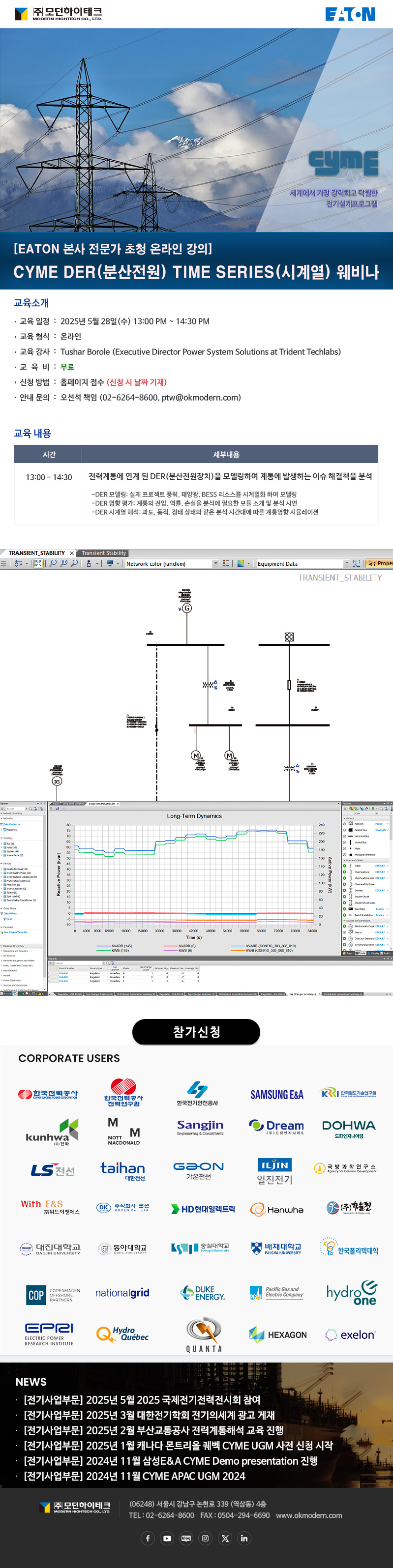Screen dimensions: 393x1568
Task: Close the TRANSIENT_STABILITY tab
Action: point(72,552)
